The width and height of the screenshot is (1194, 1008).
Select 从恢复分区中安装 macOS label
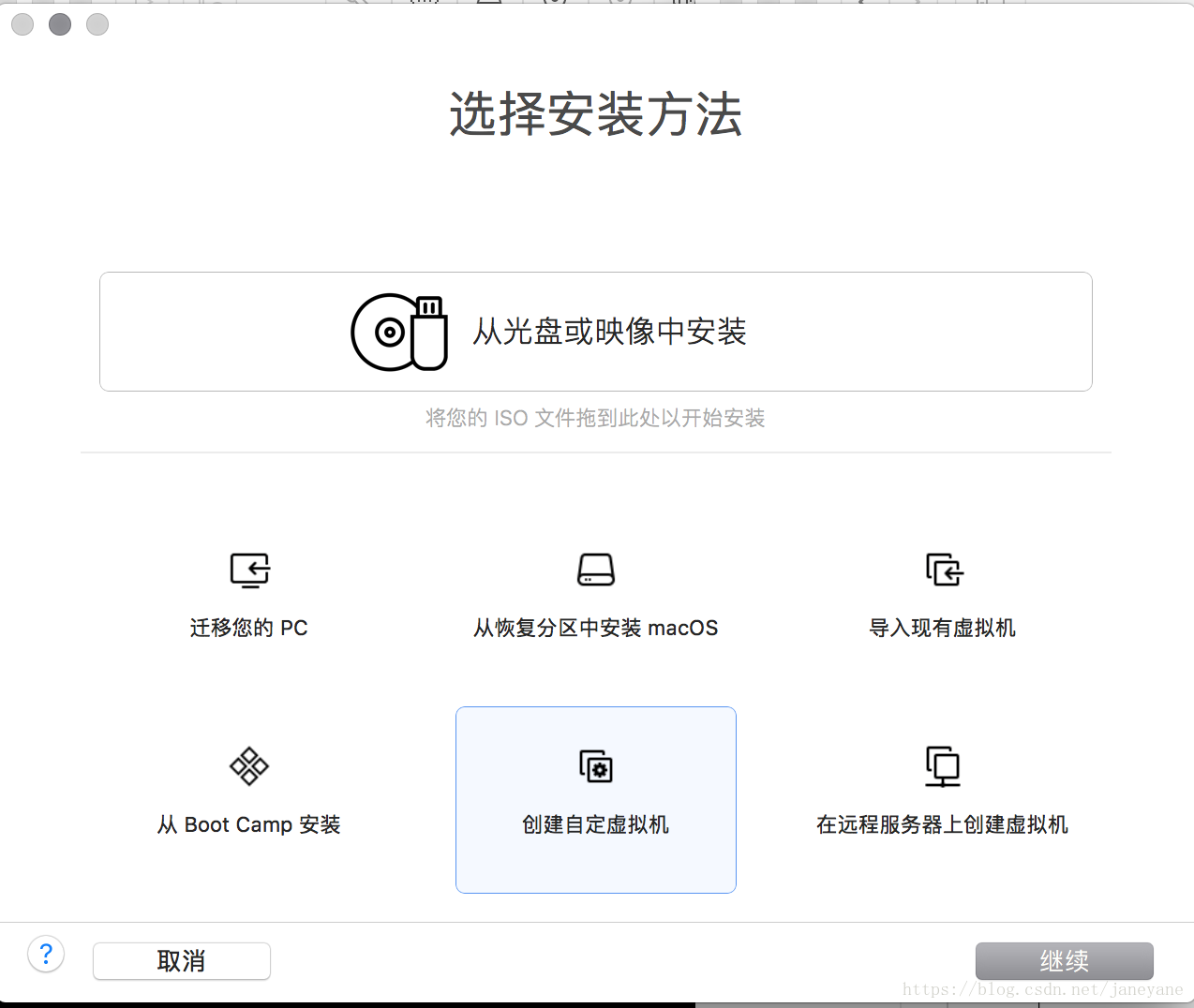[x=596, y=628]
